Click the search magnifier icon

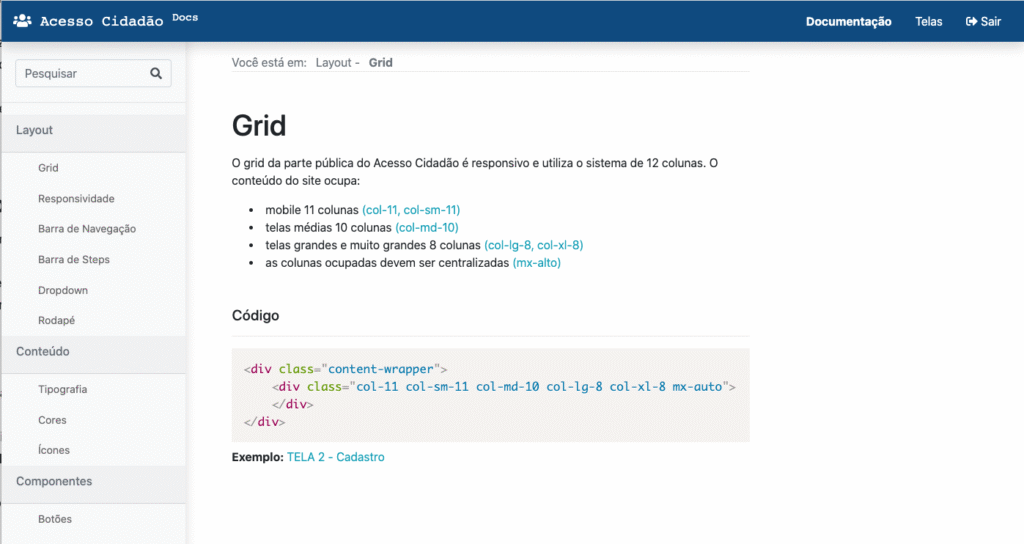[x=156, y=73]
